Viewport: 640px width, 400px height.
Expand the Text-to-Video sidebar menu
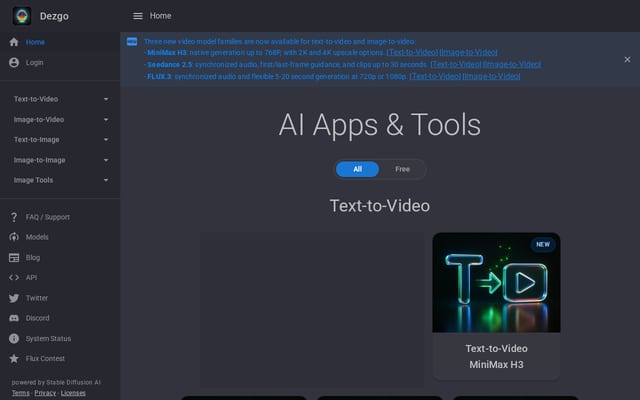pyautogui.click(x=60, y=99)
